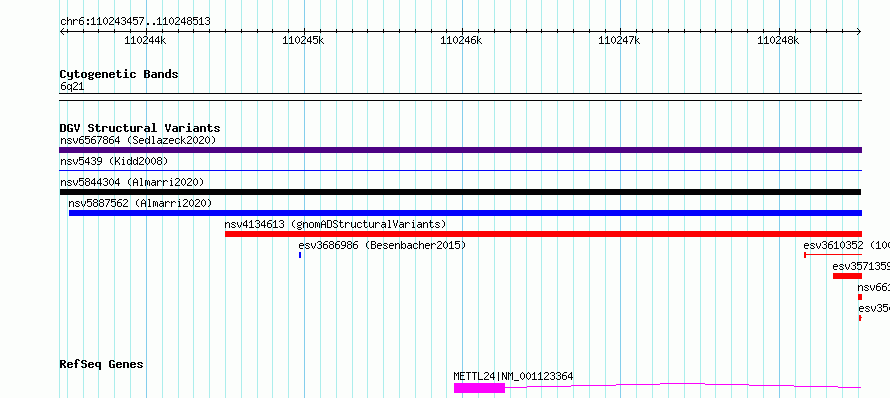Select the dark purple nsv6567864 variant bar
890x398 pixels.
tap(460, 150)
